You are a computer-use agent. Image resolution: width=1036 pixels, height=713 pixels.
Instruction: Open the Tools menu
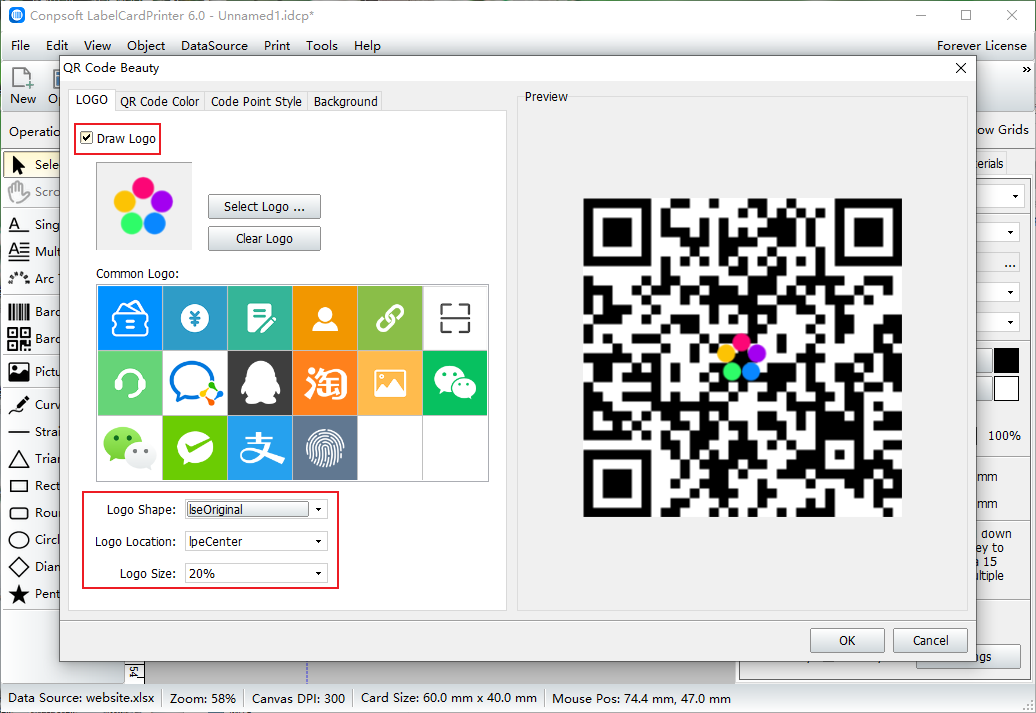pyautogui.click(x=322, y=46)
